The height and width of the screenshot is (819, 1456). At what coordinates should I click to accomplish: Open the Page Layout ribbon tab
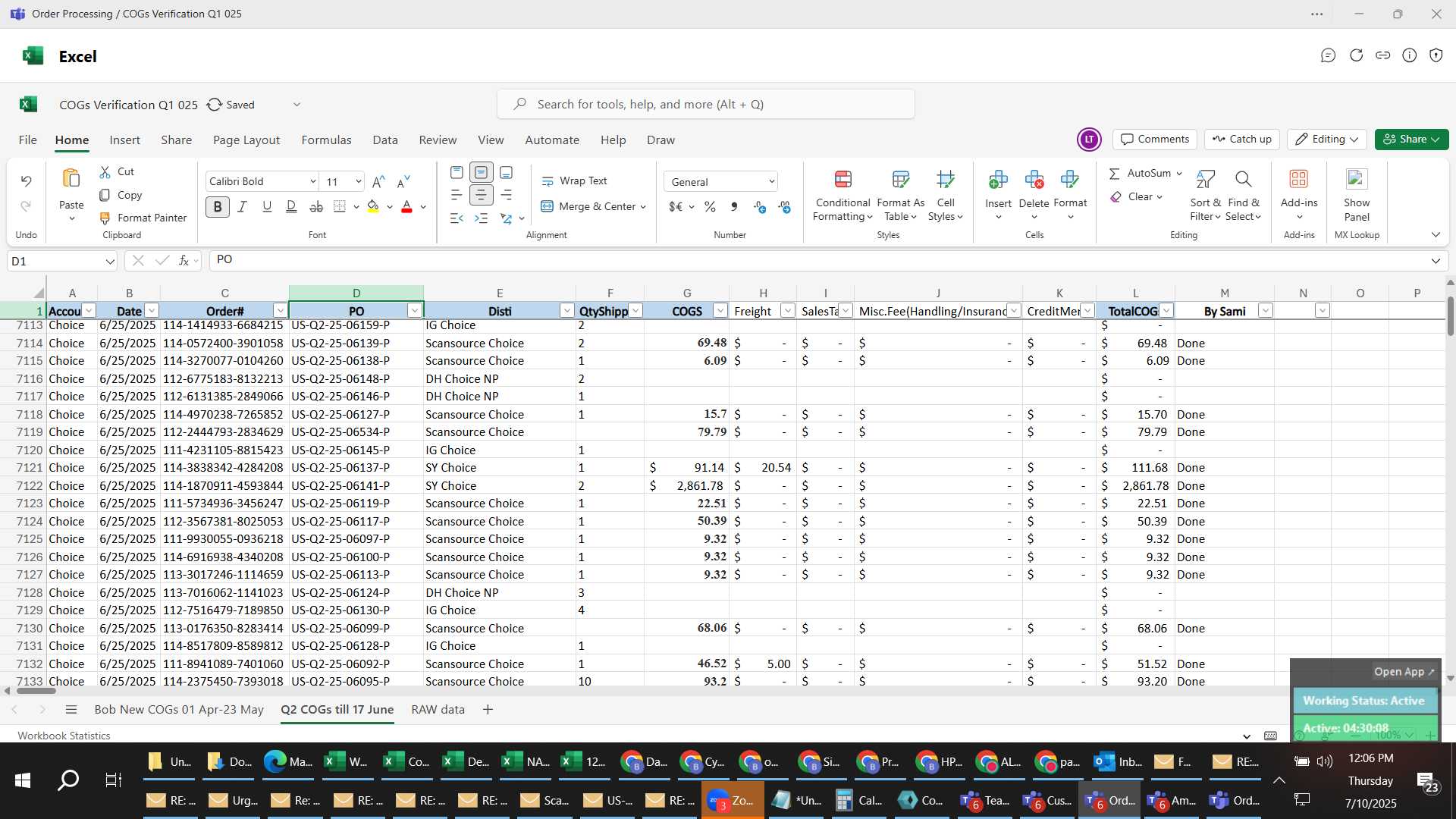point(246,140)
